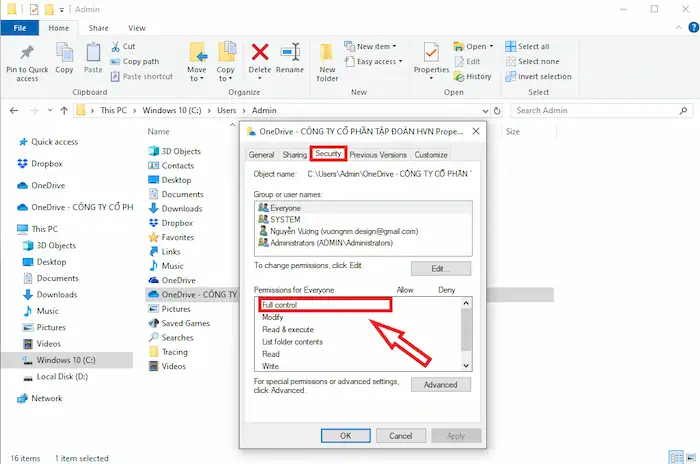
Task: Click OK in the properties dialog
Action: 345,436
